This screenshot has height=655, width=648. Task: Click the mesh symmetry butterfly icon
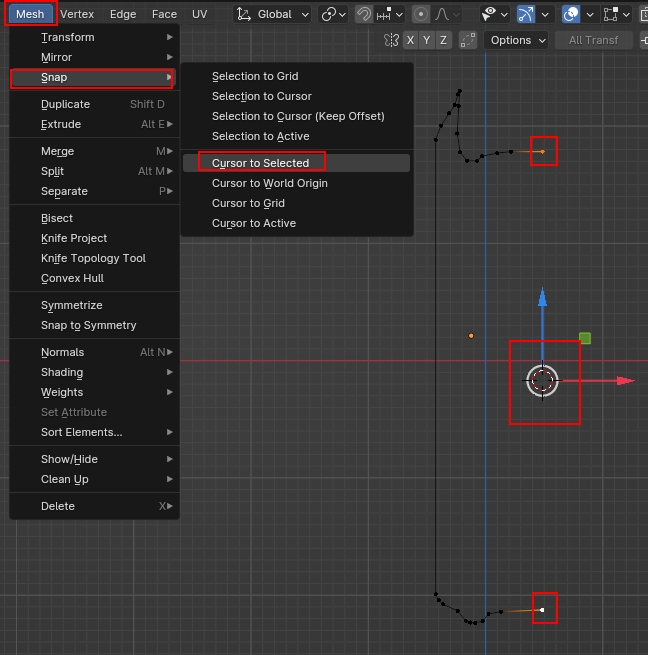[391, 40]
